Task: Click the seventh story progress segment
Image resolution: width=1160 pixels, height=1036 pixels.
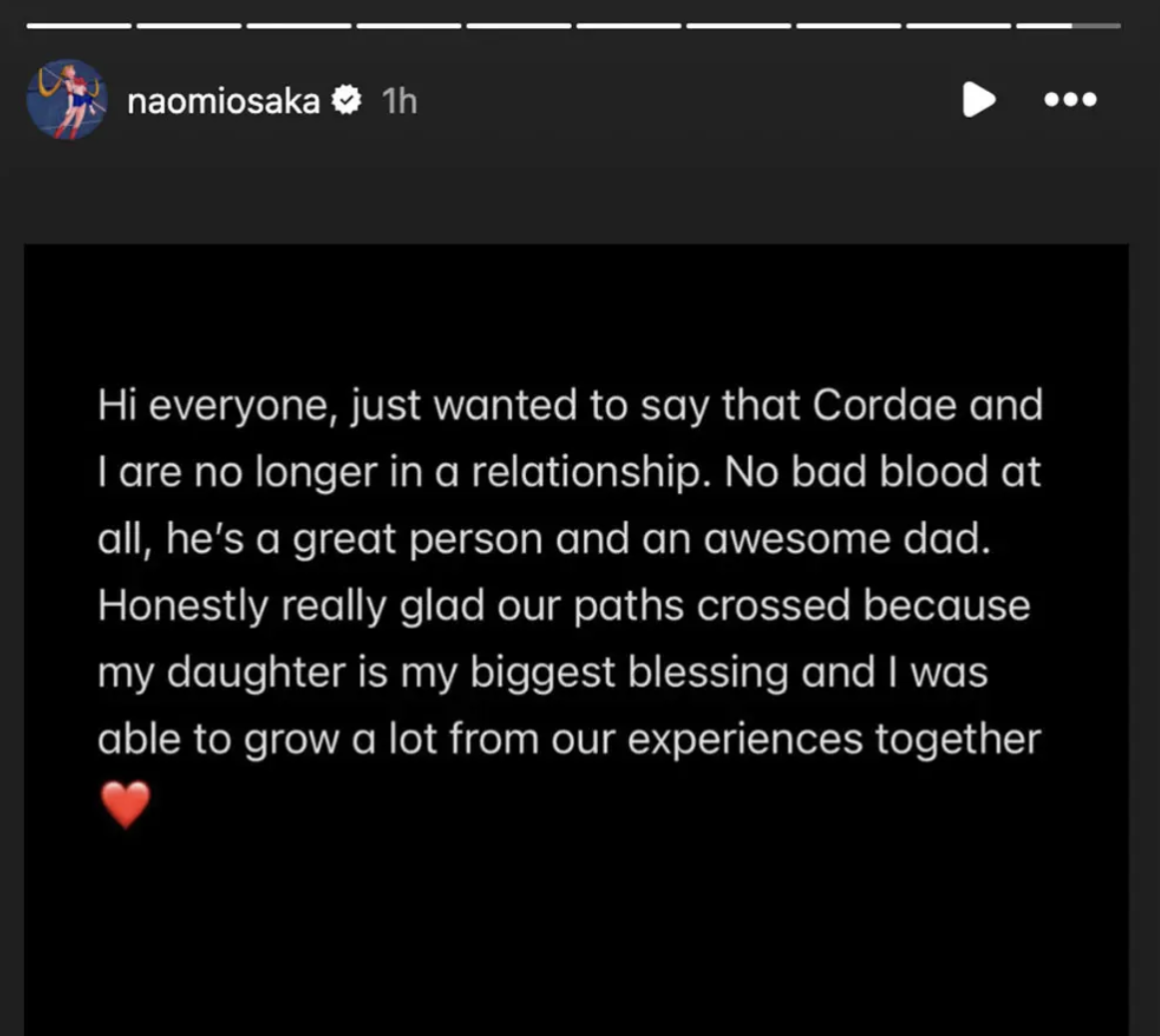Action: tap(738, 25)
